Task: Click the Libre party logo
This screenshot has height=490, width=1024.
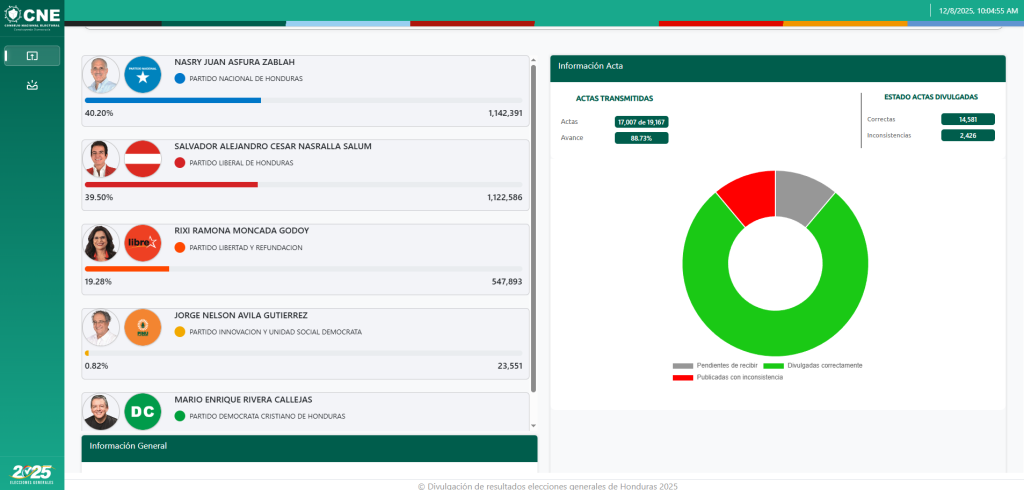Action: 142,243
